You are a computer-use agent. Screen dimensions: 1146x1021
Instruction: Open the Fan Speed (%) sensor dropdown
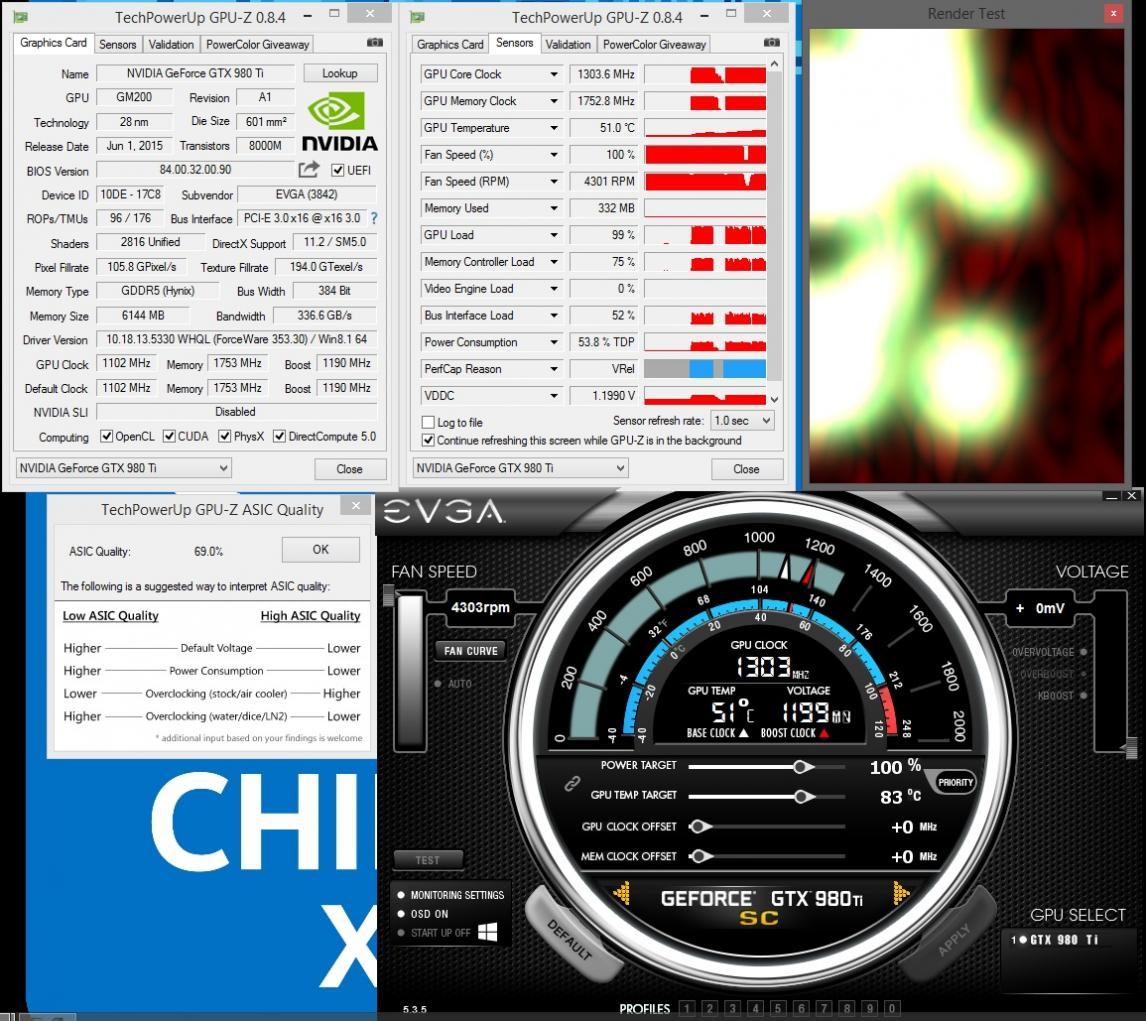[554, 155]
